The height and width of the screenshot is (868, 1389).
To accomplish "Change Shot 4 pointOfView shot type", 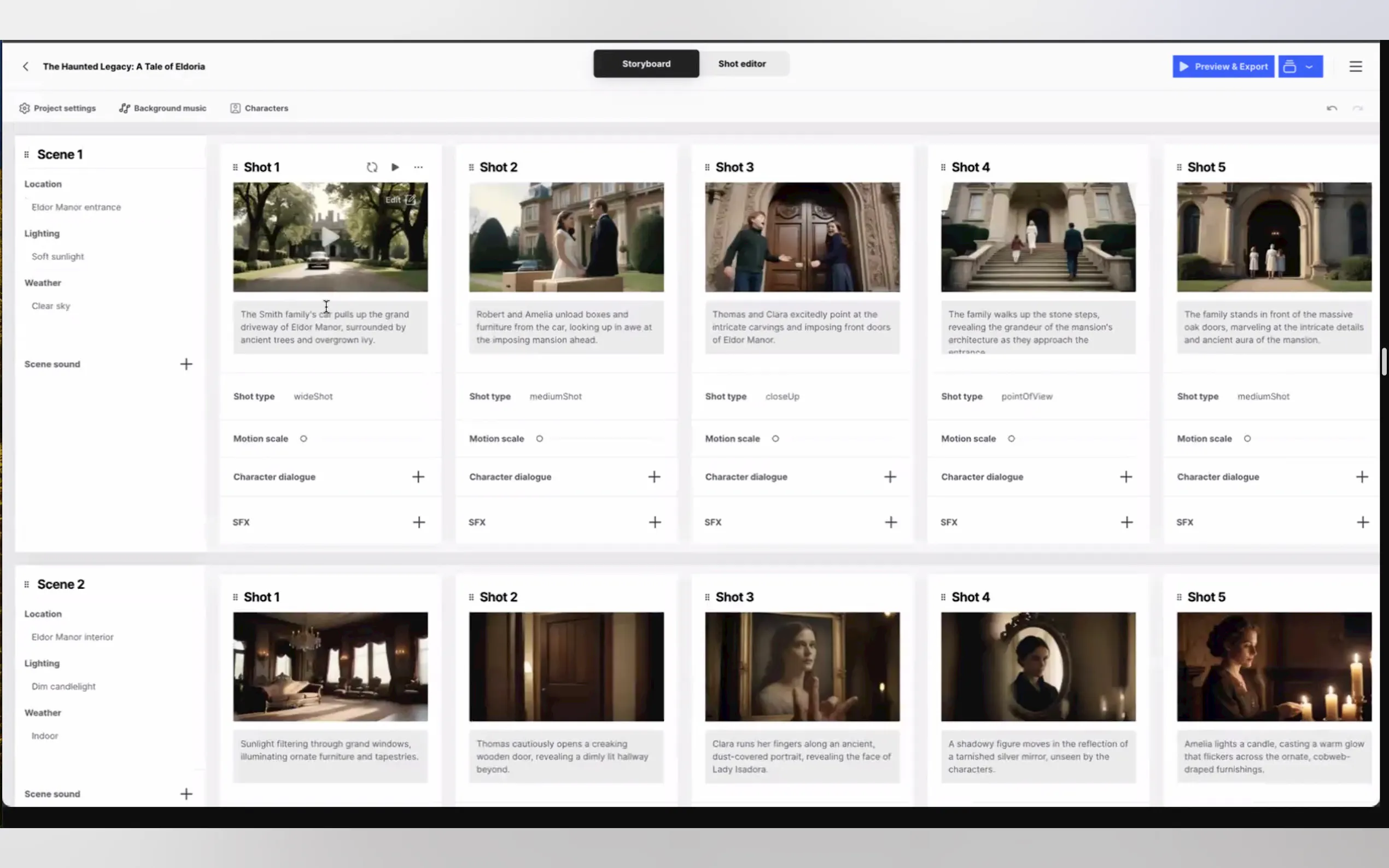I will (1026, 396).
